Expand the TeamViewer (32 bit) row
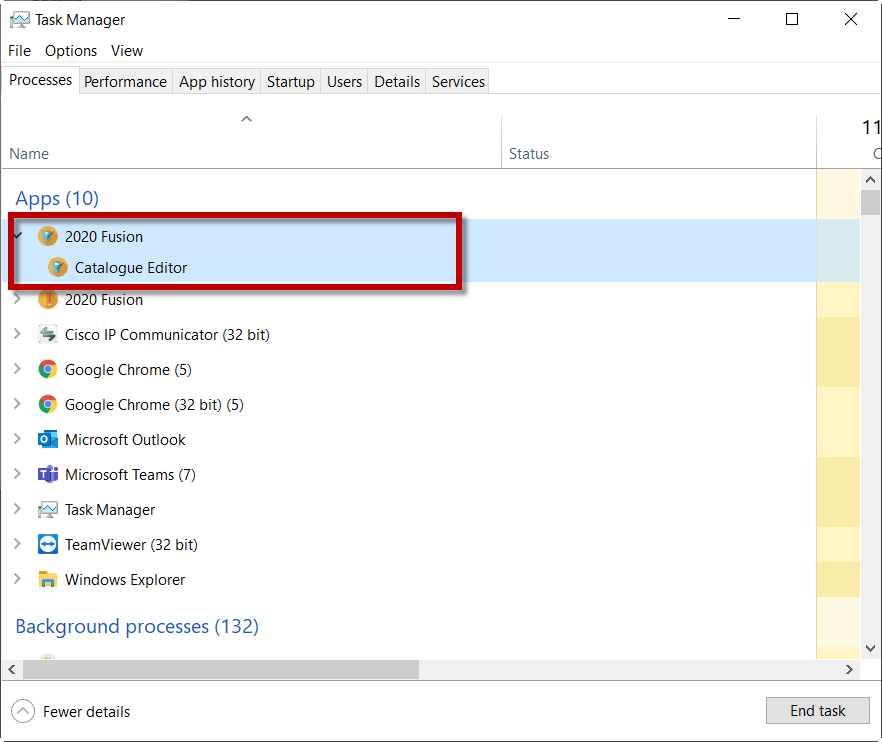The height and width of the screenshot is (742, 882). pos(17,544)
